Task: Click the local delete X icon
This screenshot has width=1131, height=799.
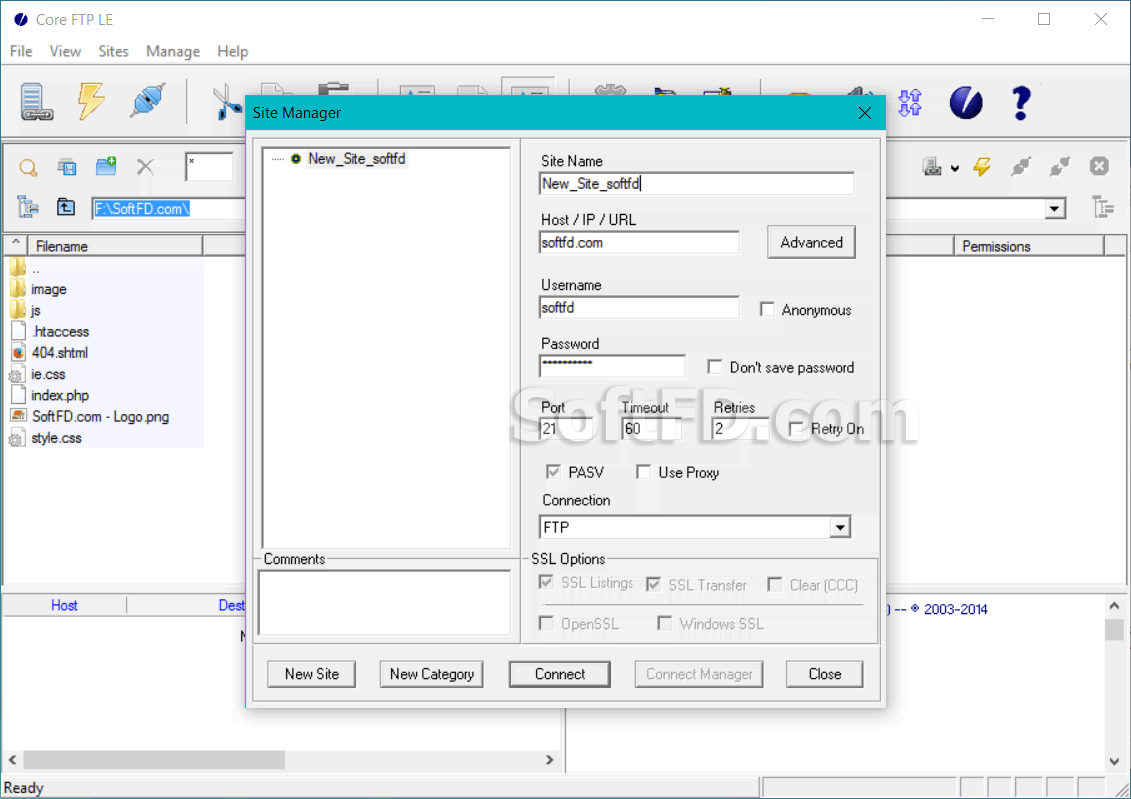Action: tap(145, 167)
